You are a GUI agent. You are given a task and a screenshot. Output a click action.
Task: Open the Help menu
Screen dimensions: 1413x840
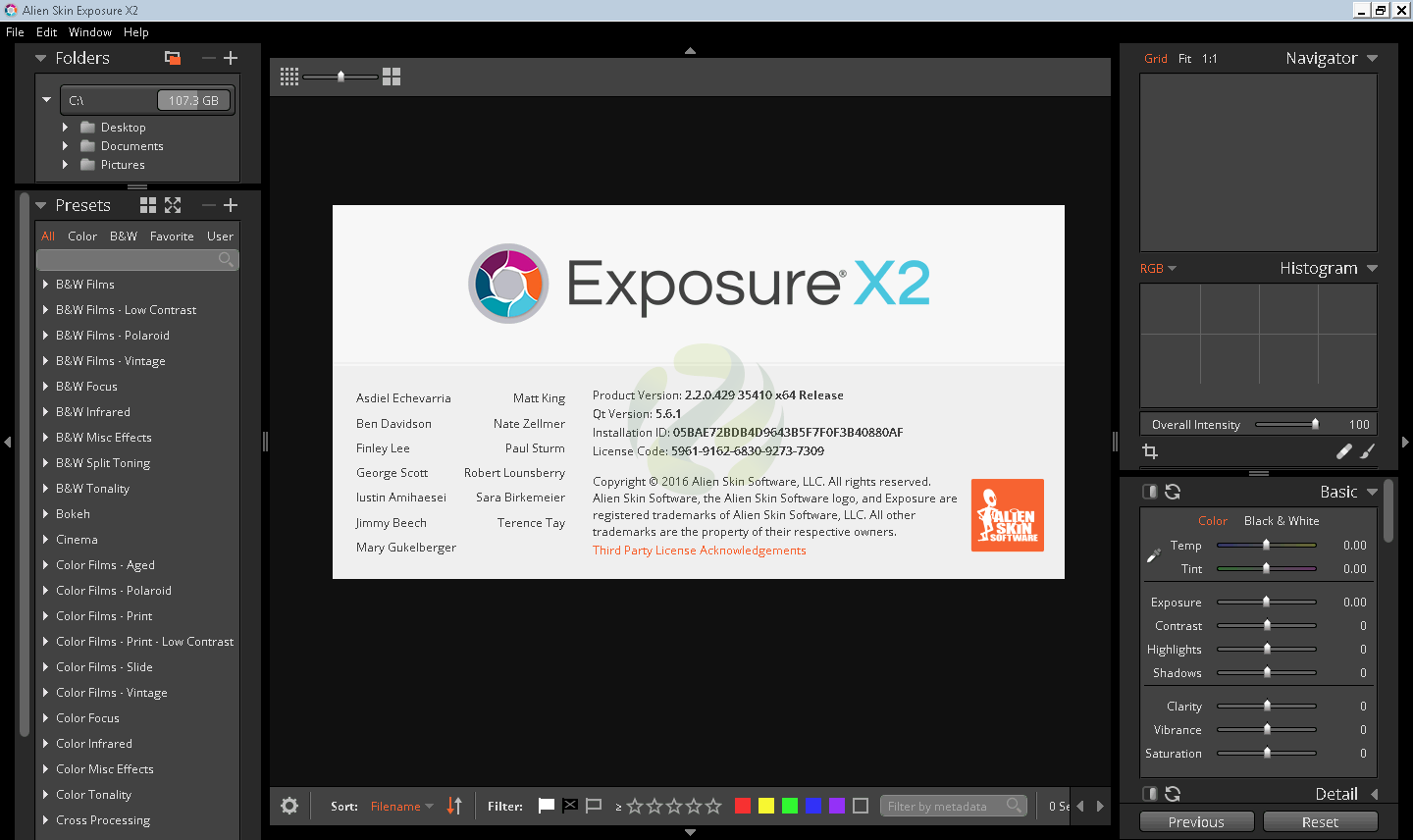coord(136,32)
